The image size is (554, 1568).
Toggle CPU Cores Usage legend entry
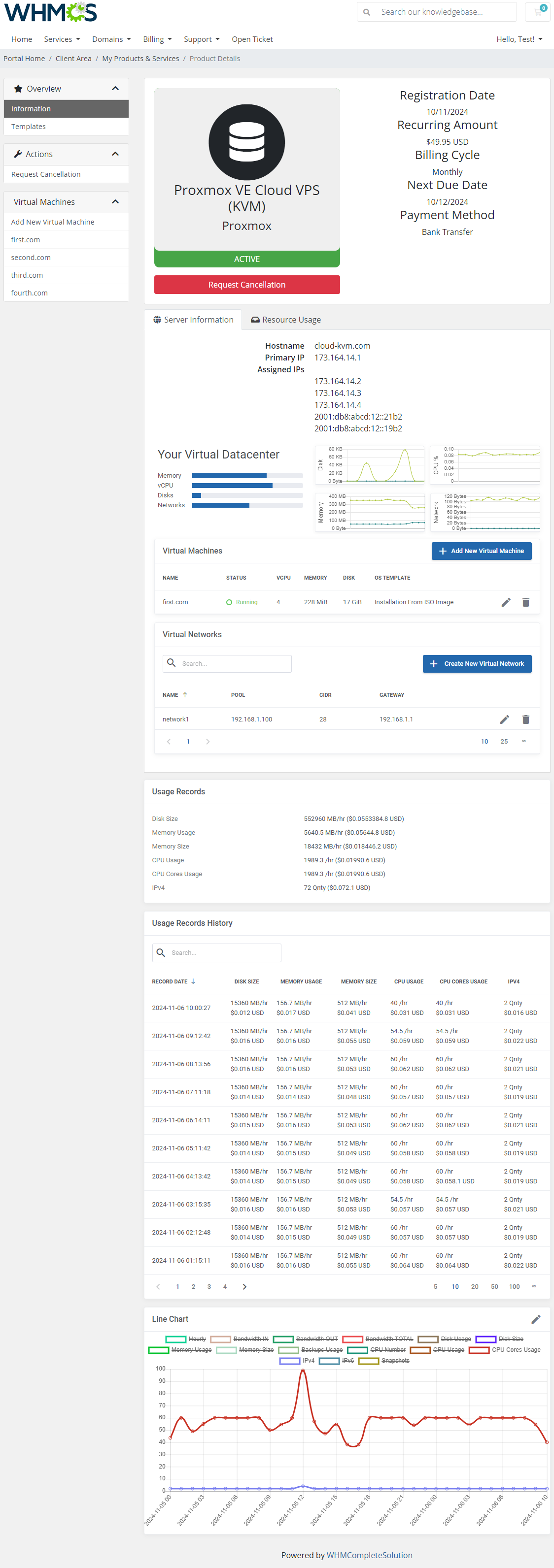coord(505,1349)
